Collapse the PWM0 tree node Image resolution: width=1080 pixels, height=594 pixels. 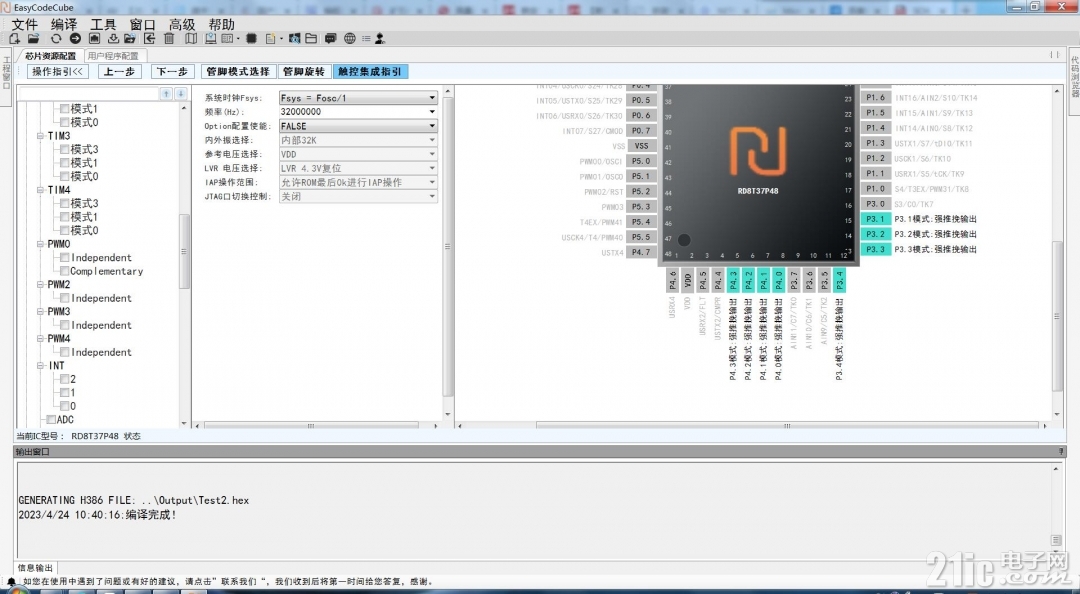click(41, 244)
